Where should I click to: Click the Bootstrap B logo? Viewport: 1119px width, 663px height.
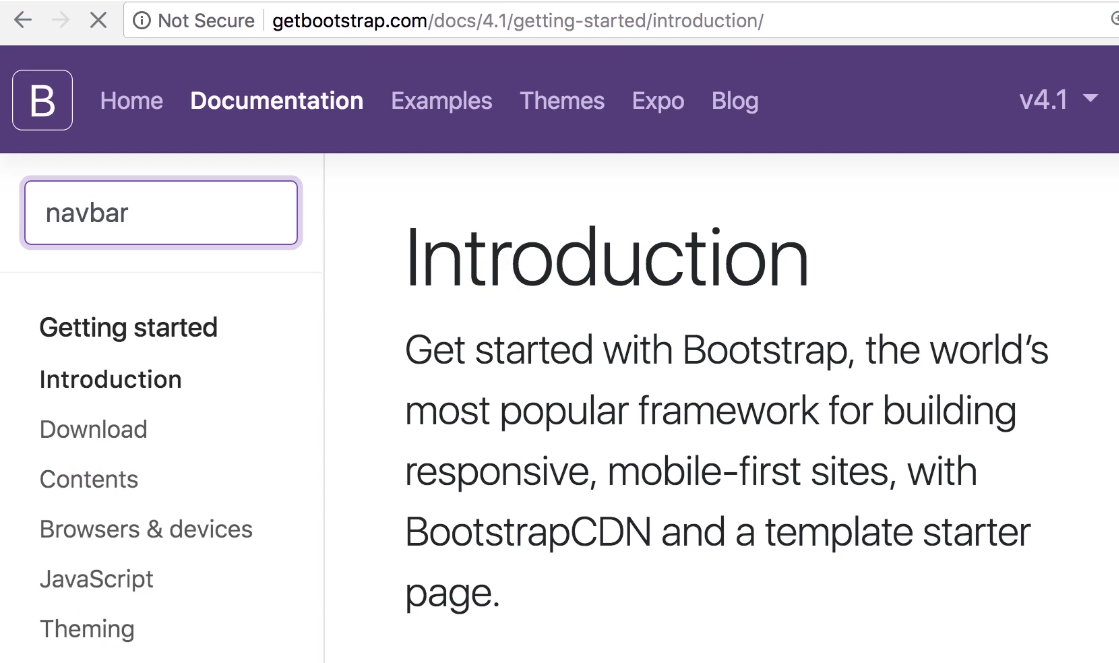click(42, 100)
